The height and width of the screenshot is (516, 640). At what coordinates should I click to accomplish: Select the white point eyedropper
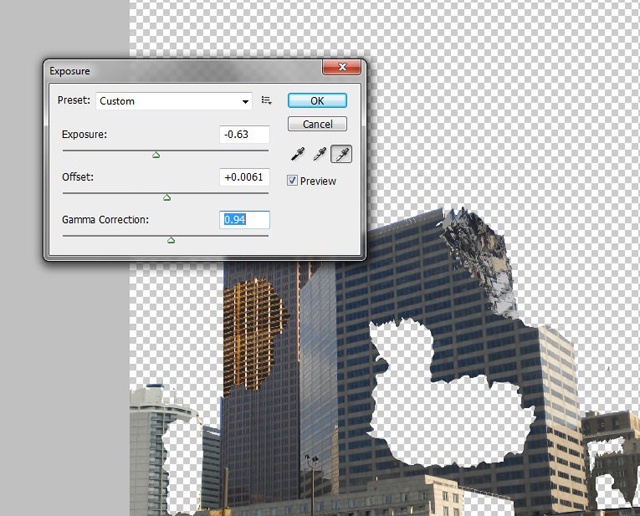coord(341,154)
